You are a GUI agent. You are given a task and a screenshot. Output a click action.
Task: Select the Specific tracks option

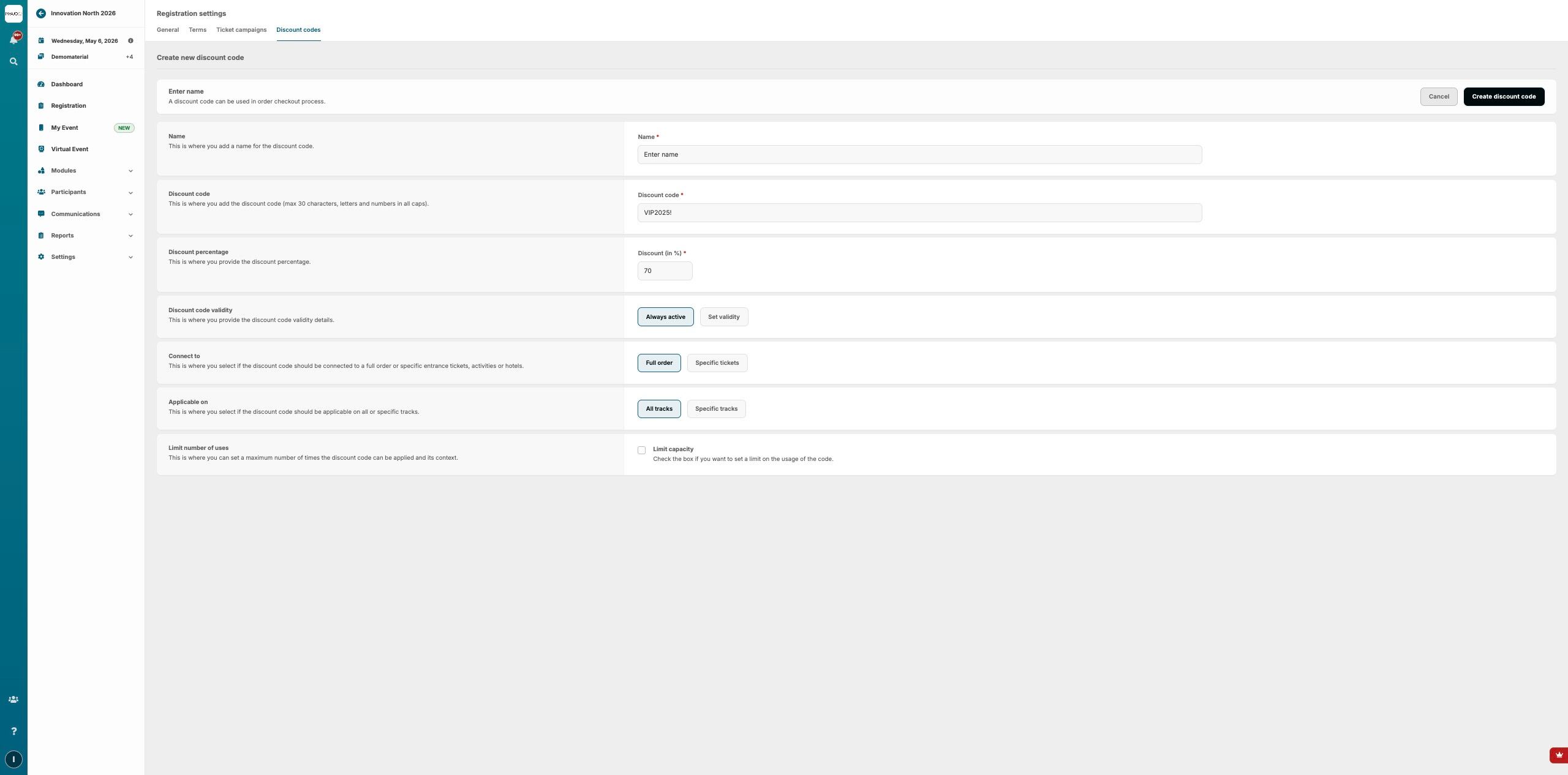pos(716,409)
